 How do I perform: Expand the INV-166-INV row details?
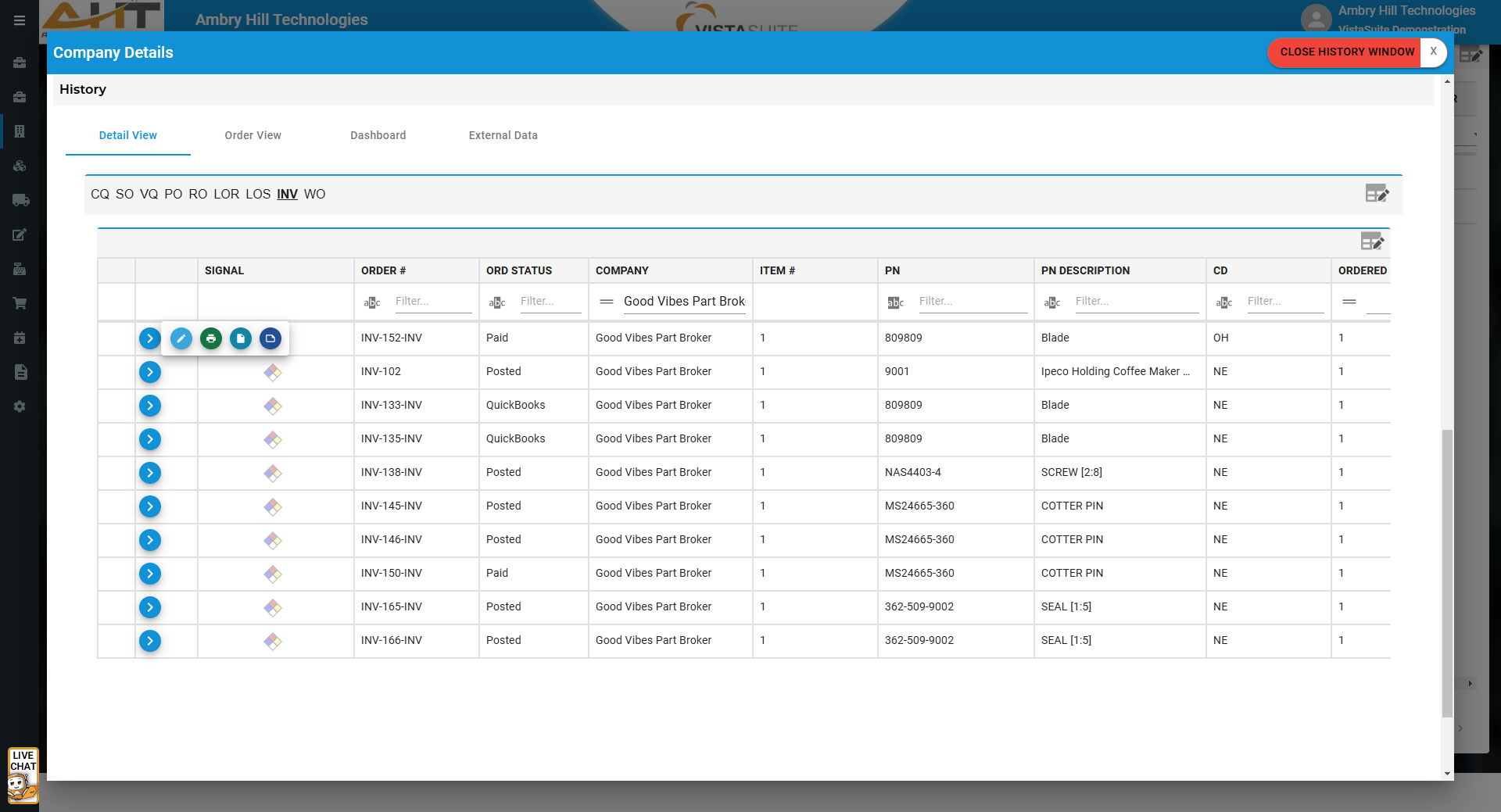pos(150,641)
